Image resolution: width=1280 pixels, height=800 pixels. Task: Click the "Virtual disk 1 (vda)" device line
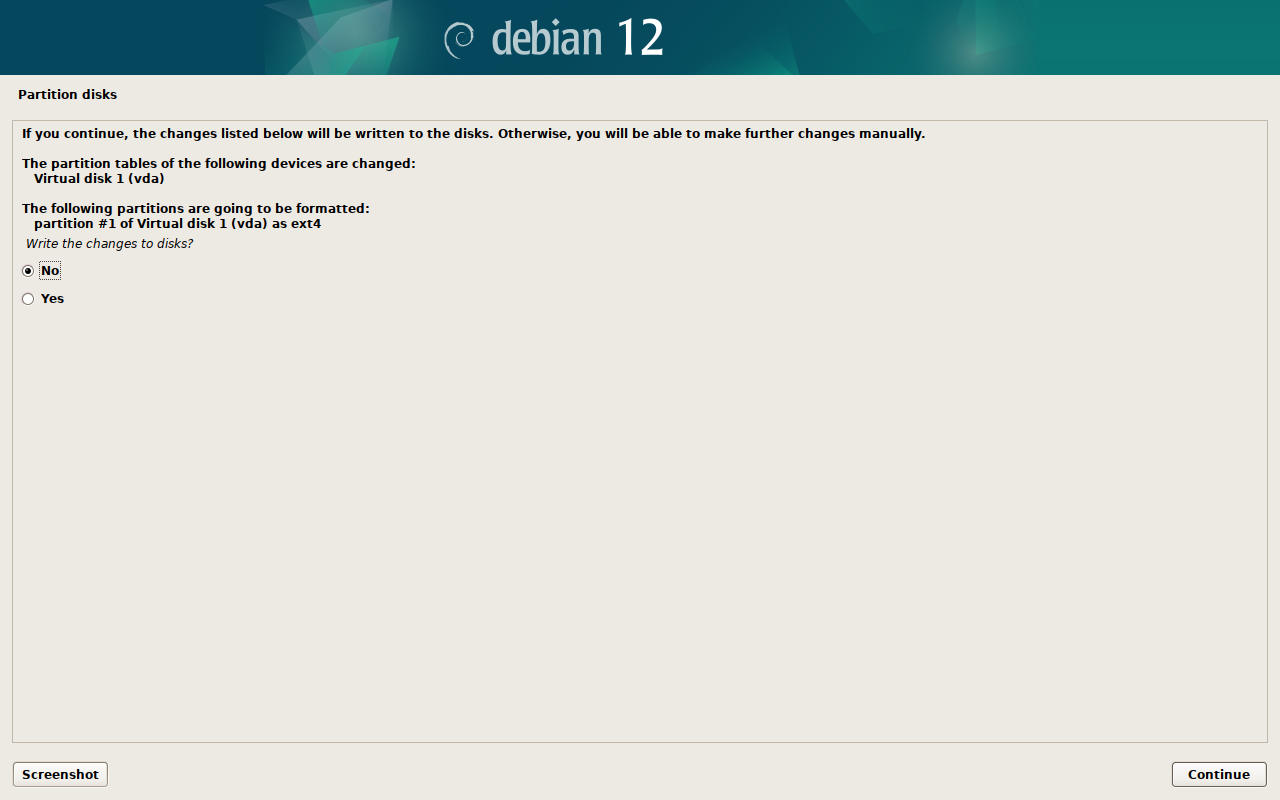click(99, 179)
